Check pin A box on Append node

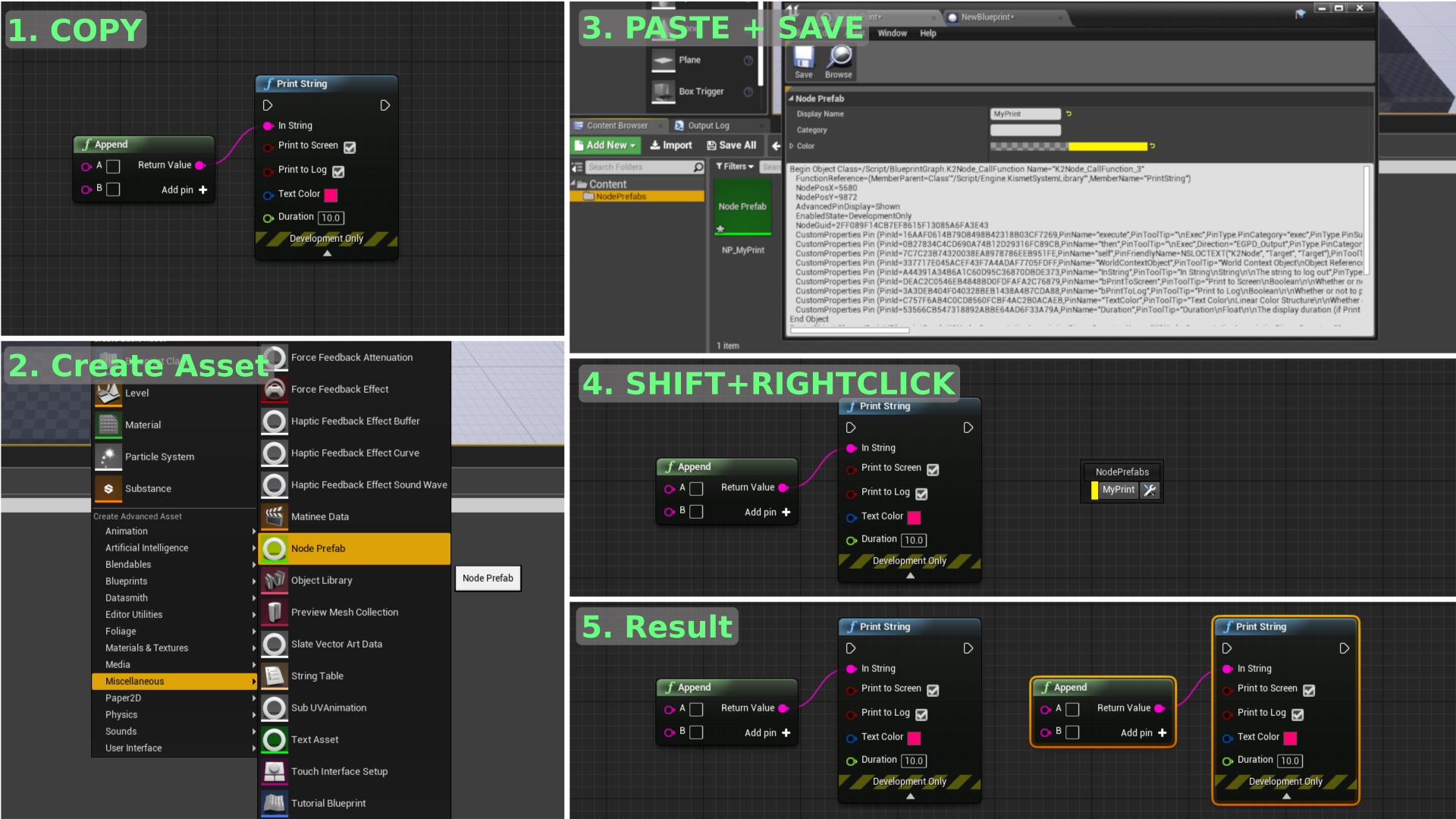click(113, 166)
